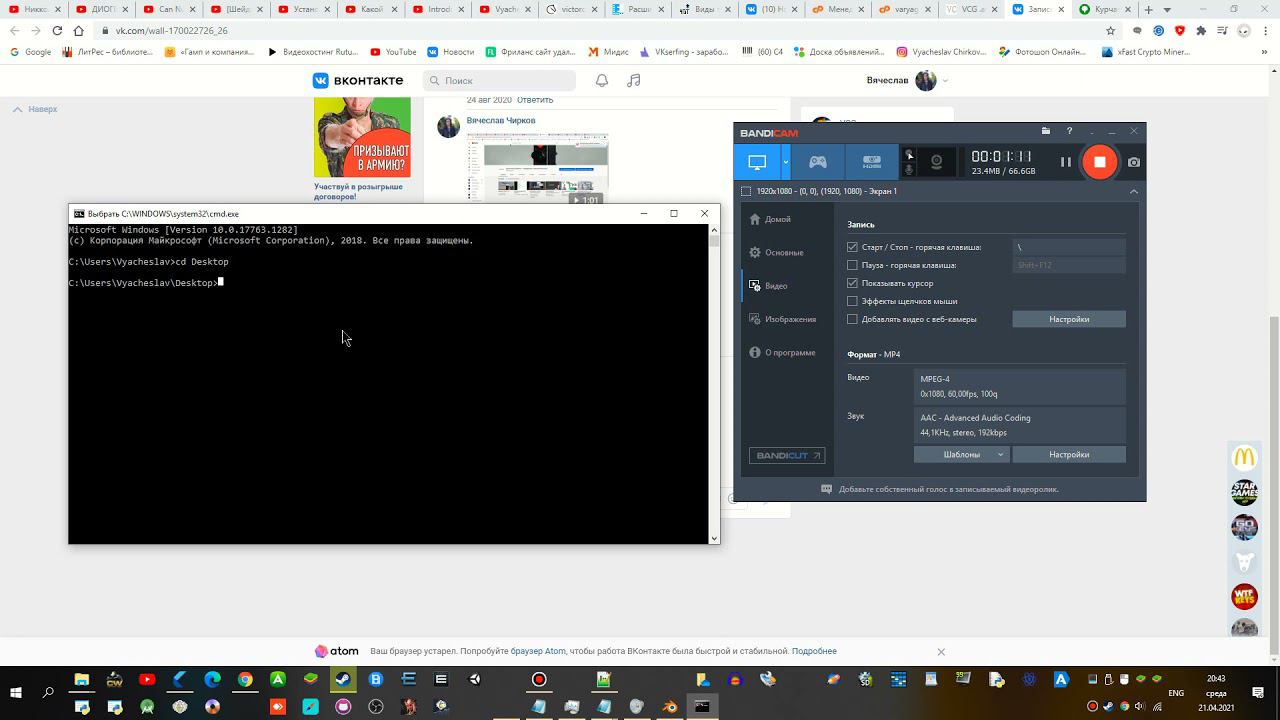
Task: Open Bandicam output folder icon
Action: coord(1045,131)
